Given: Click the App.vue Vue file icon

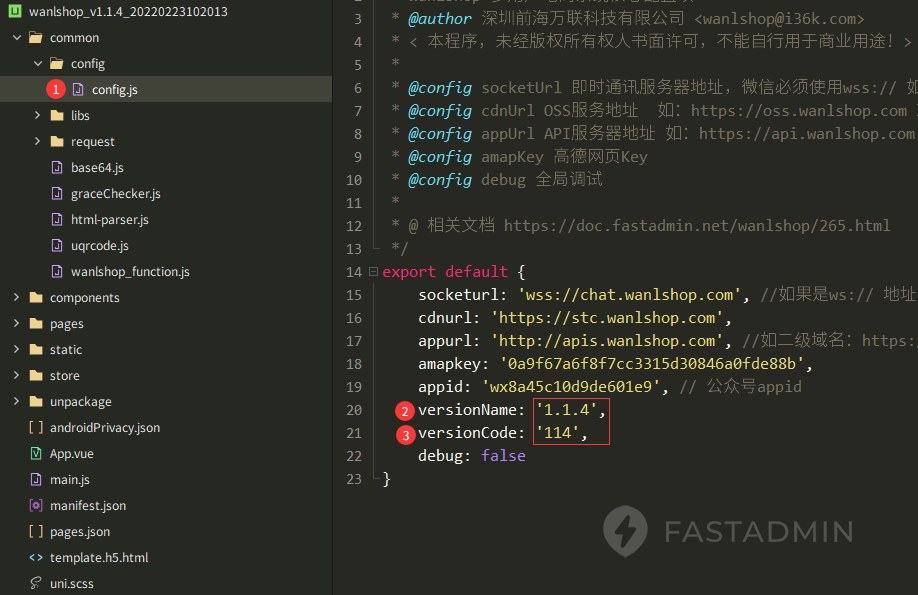Looking at the screenshot, I should point(36,453).
